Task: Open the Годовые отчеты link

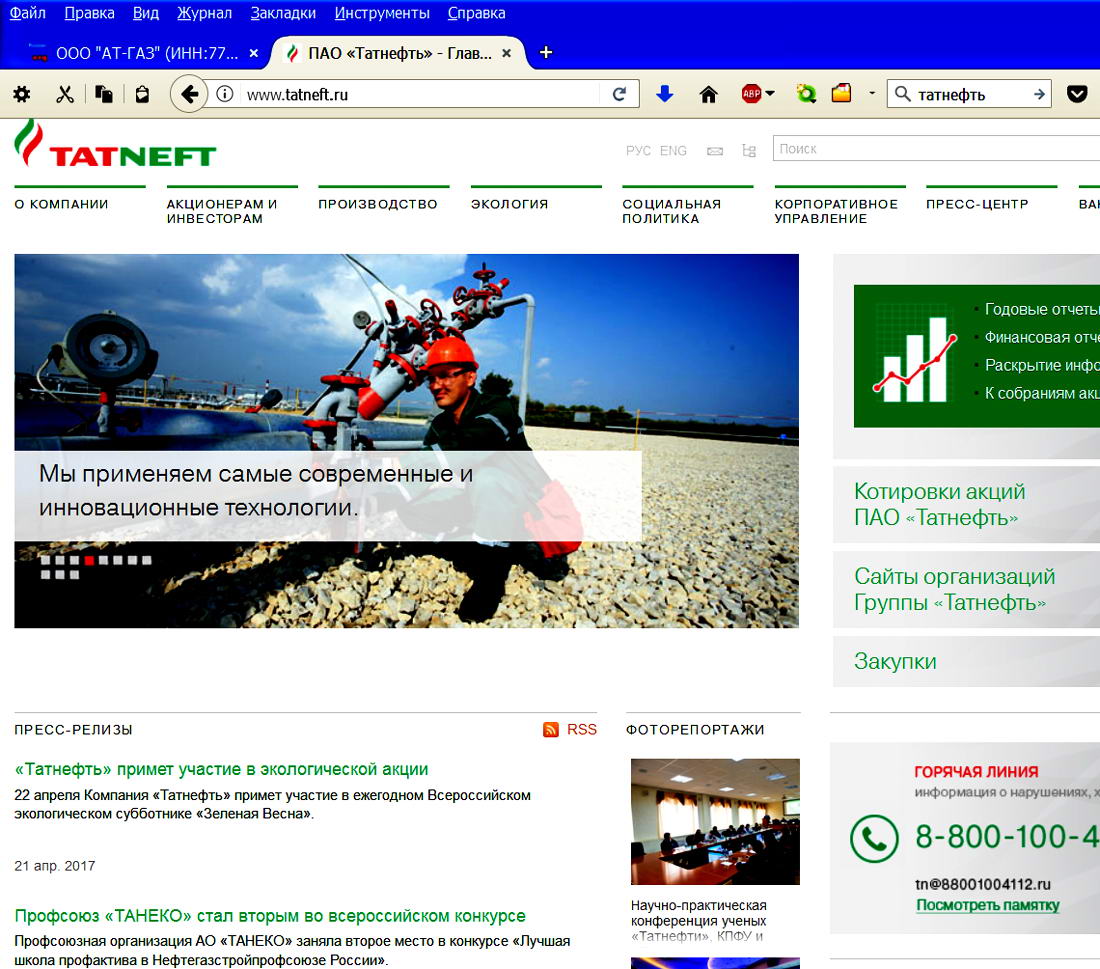Action: 1042,309
